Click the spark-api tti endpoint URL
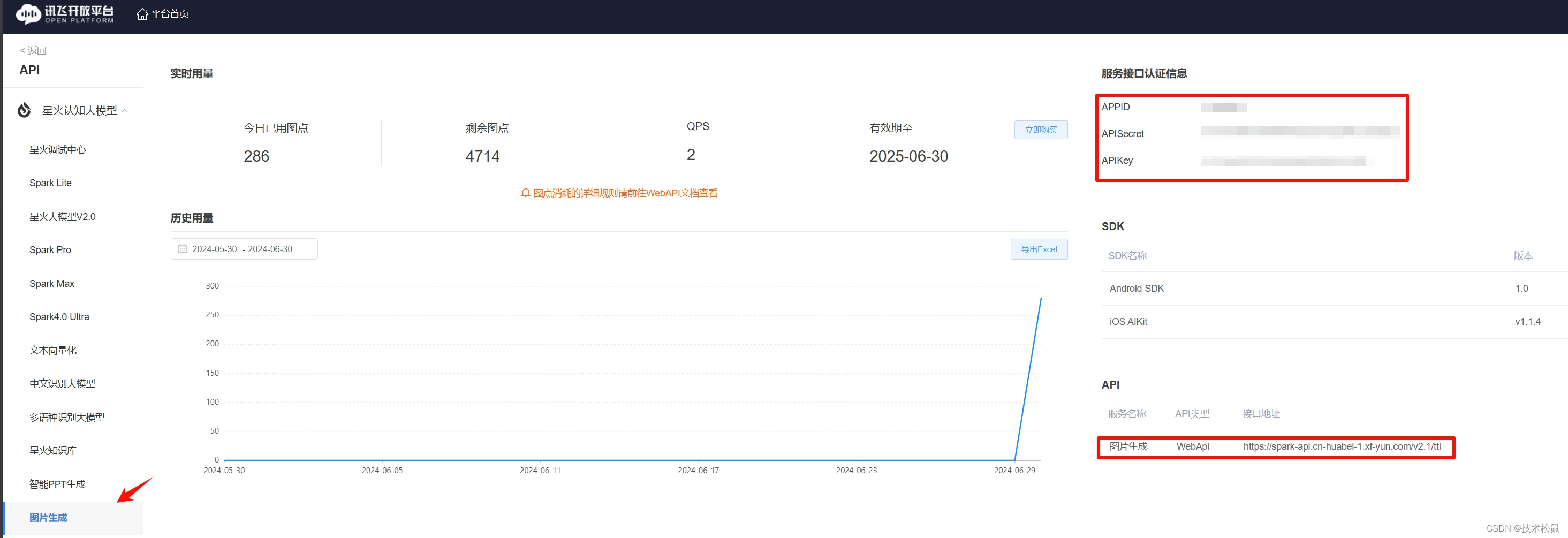 point(1342,446)
